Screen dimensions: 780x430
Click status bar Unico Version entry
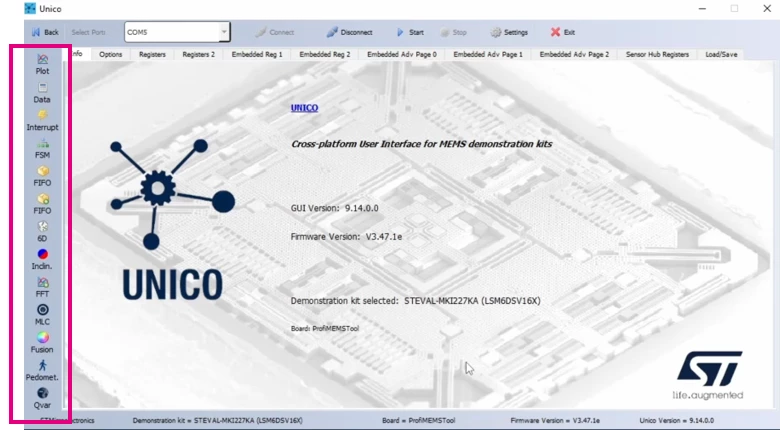tap(677, 421)
